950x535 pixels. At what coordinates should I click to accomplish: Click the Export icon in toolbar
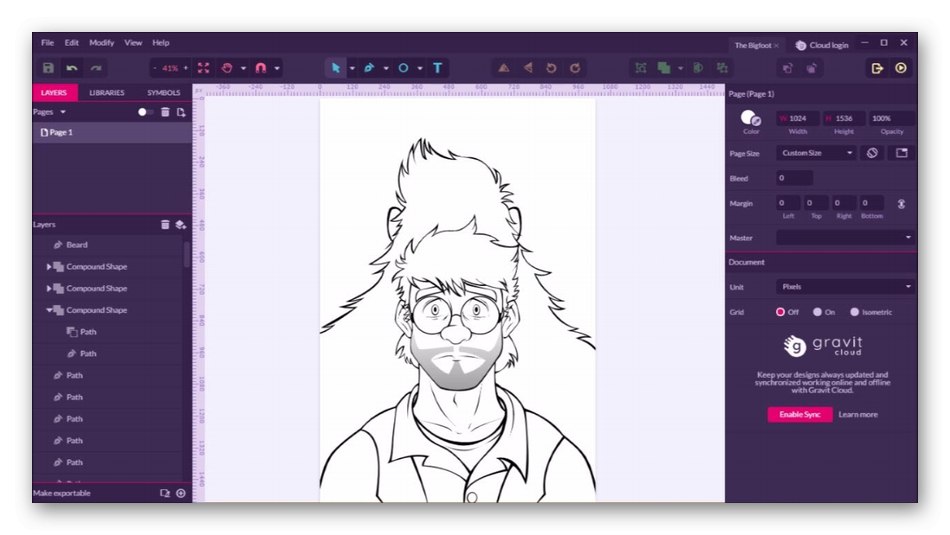pyautogui.click(x=877, y=68)
